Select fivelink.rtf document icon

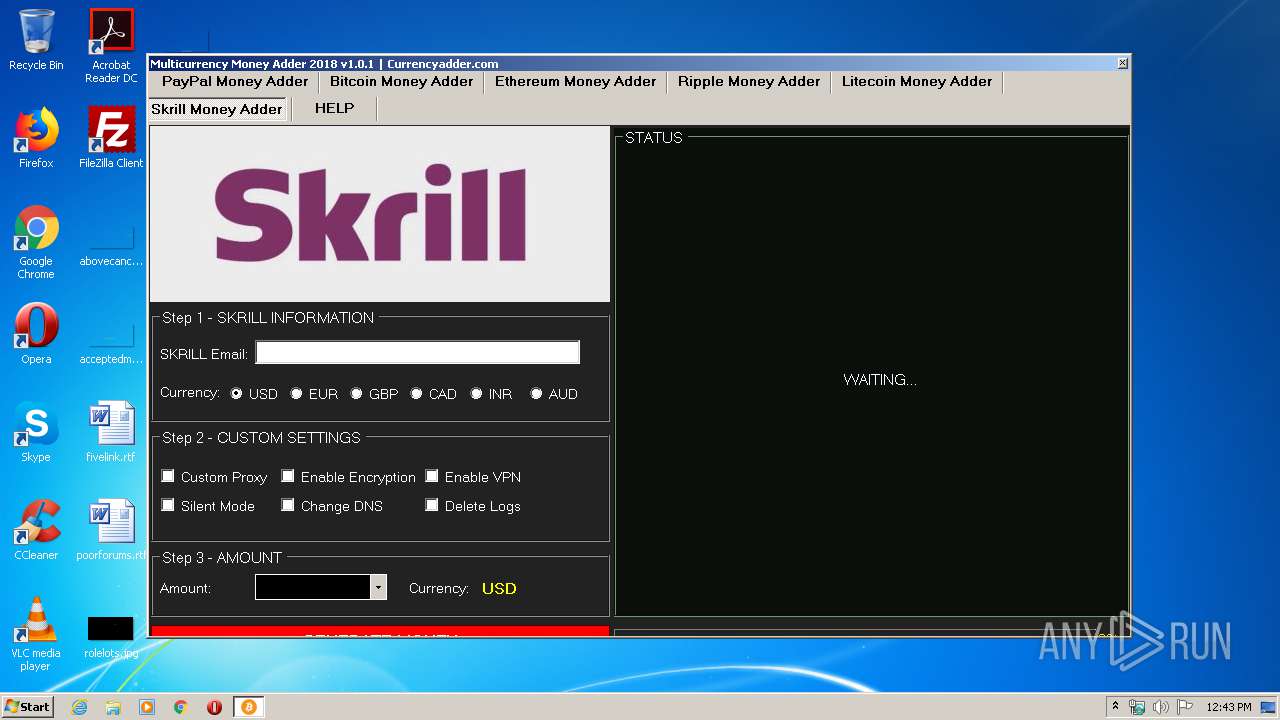111,432
